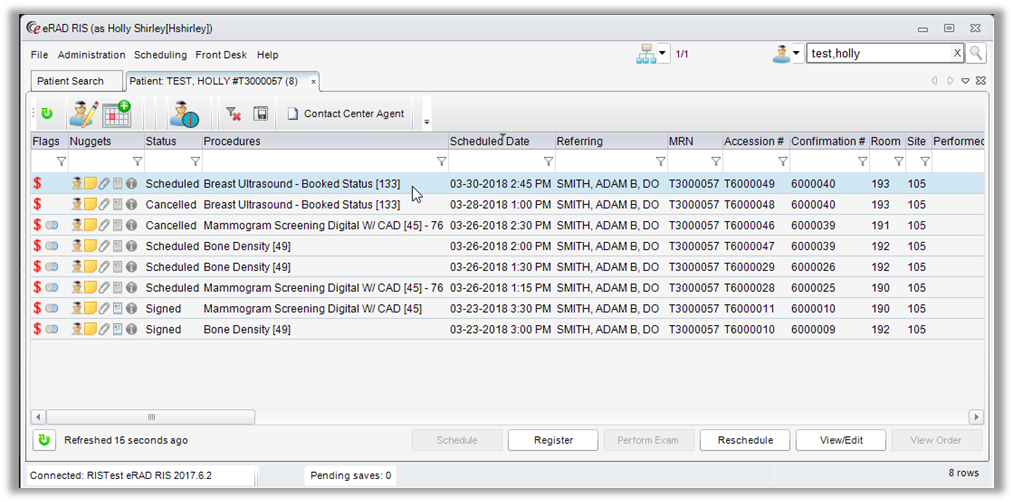Click info icon in T6000010 row
The image size is (1014, 502).
click(x=131, y=329)
